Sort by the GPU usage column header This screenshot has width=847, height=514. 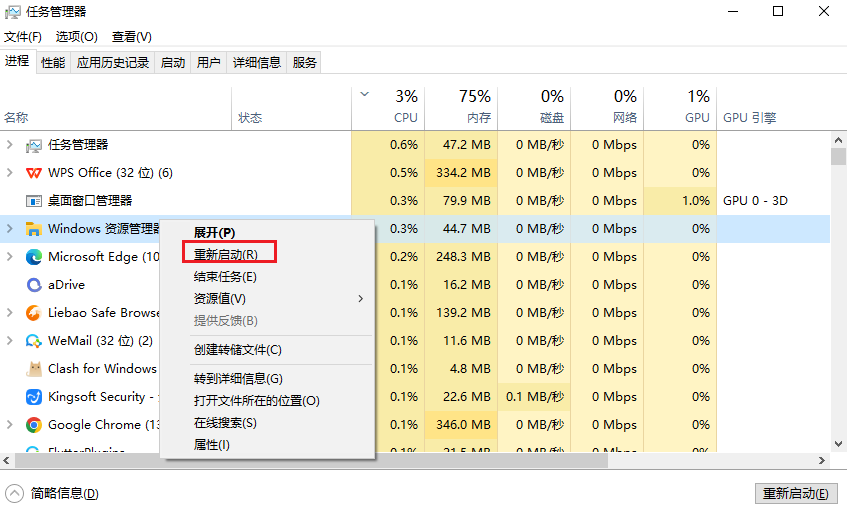680,109
